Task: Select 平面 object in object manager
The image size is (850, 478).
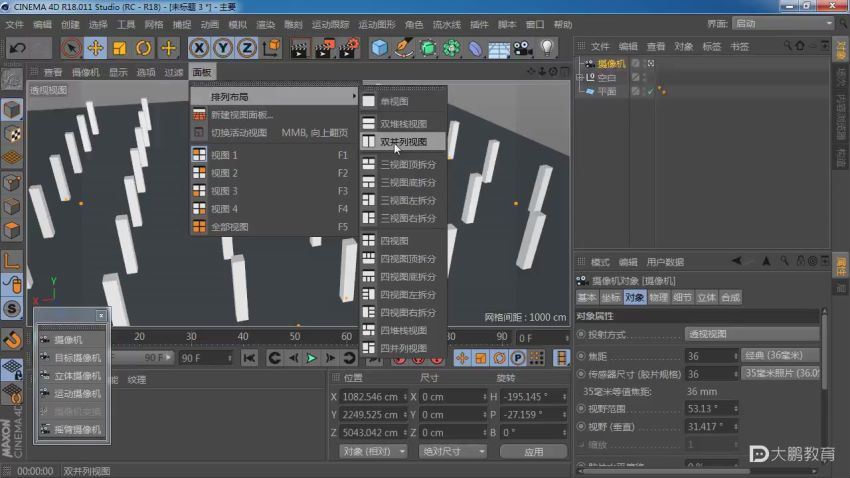Action: pyautogui.click(x=607, y=92)
